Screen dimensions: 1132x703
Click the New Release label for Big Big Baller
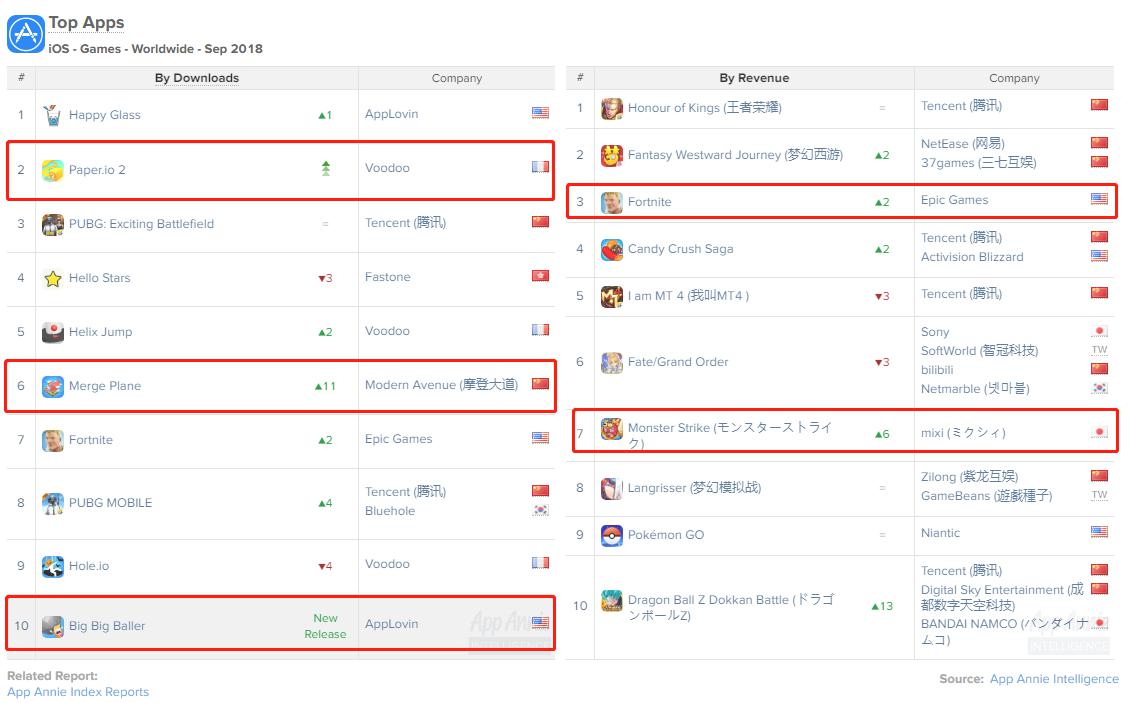click(325, 624)
